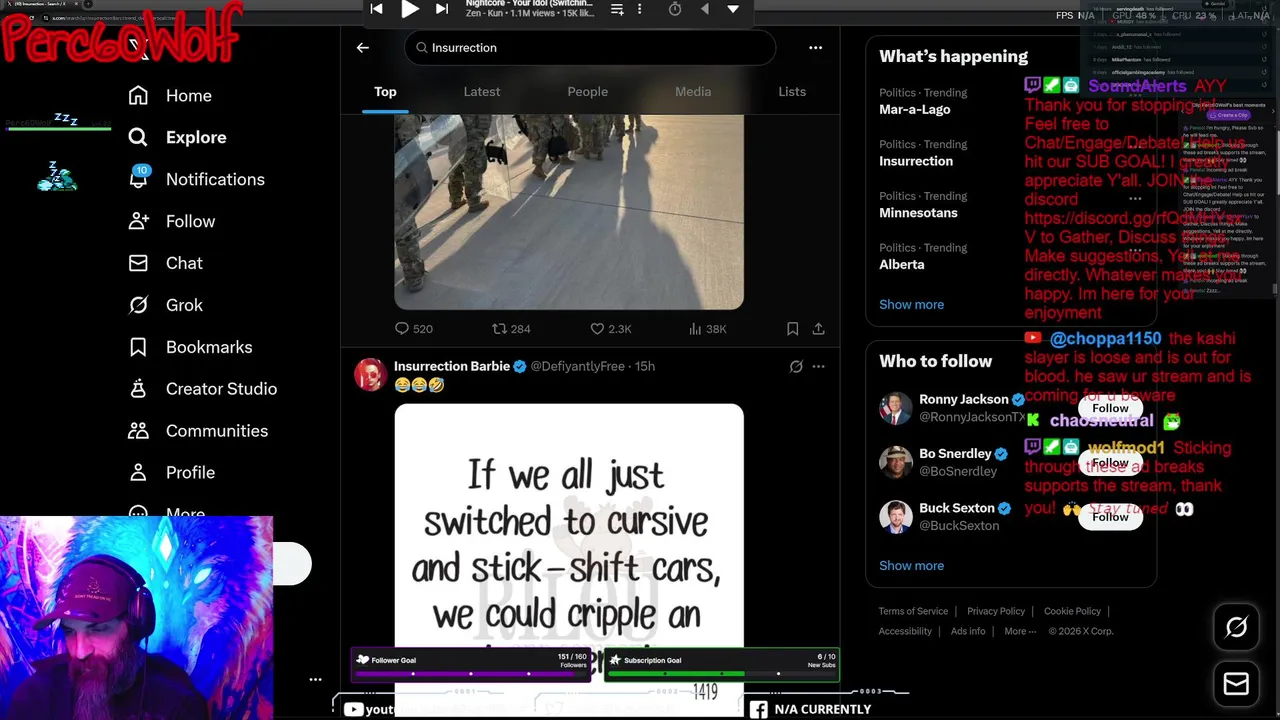Go to Explore in the sidebar

177,137
